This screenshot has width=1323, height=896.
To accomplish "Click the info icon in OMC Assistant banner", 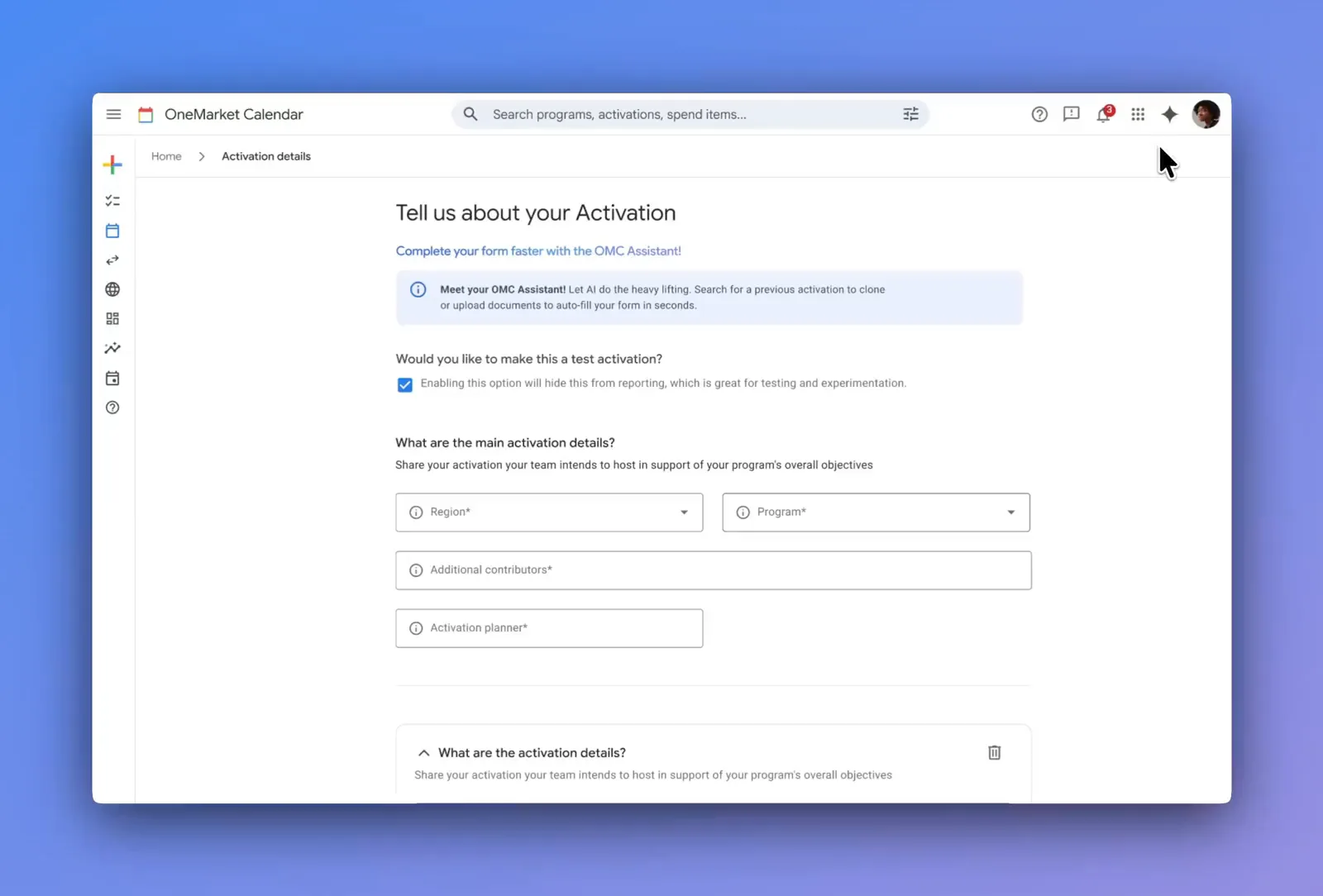I will [x=418, y=289].
